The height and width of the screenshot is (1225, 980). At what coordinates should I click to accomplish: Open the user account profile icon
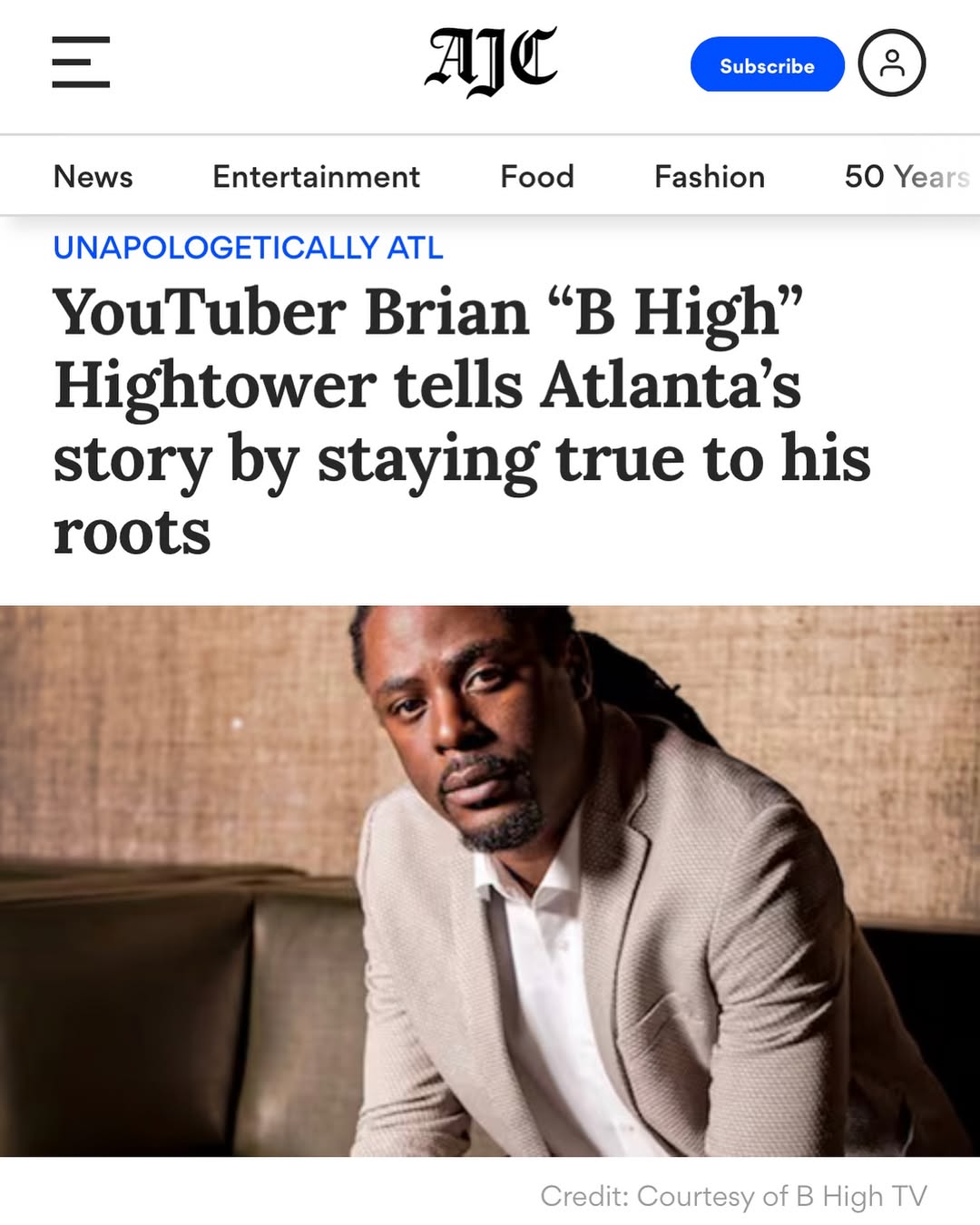pyautogui.click(x=892, y=63)
